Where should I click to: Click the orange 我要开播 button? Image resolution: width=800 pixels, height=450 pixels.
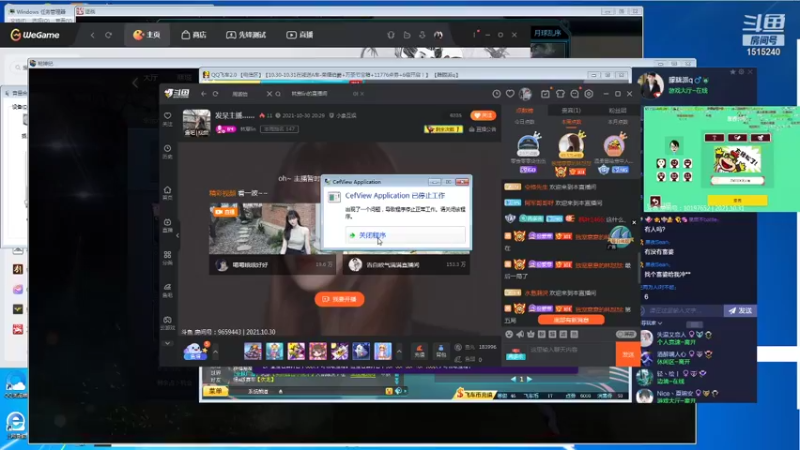click(x=339, y=299)
